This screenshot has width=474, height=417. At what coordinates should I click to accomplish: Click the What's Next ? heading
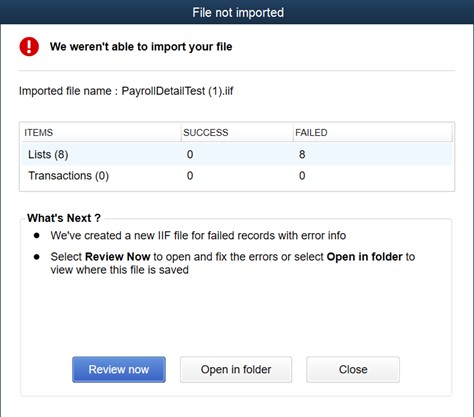64,218
